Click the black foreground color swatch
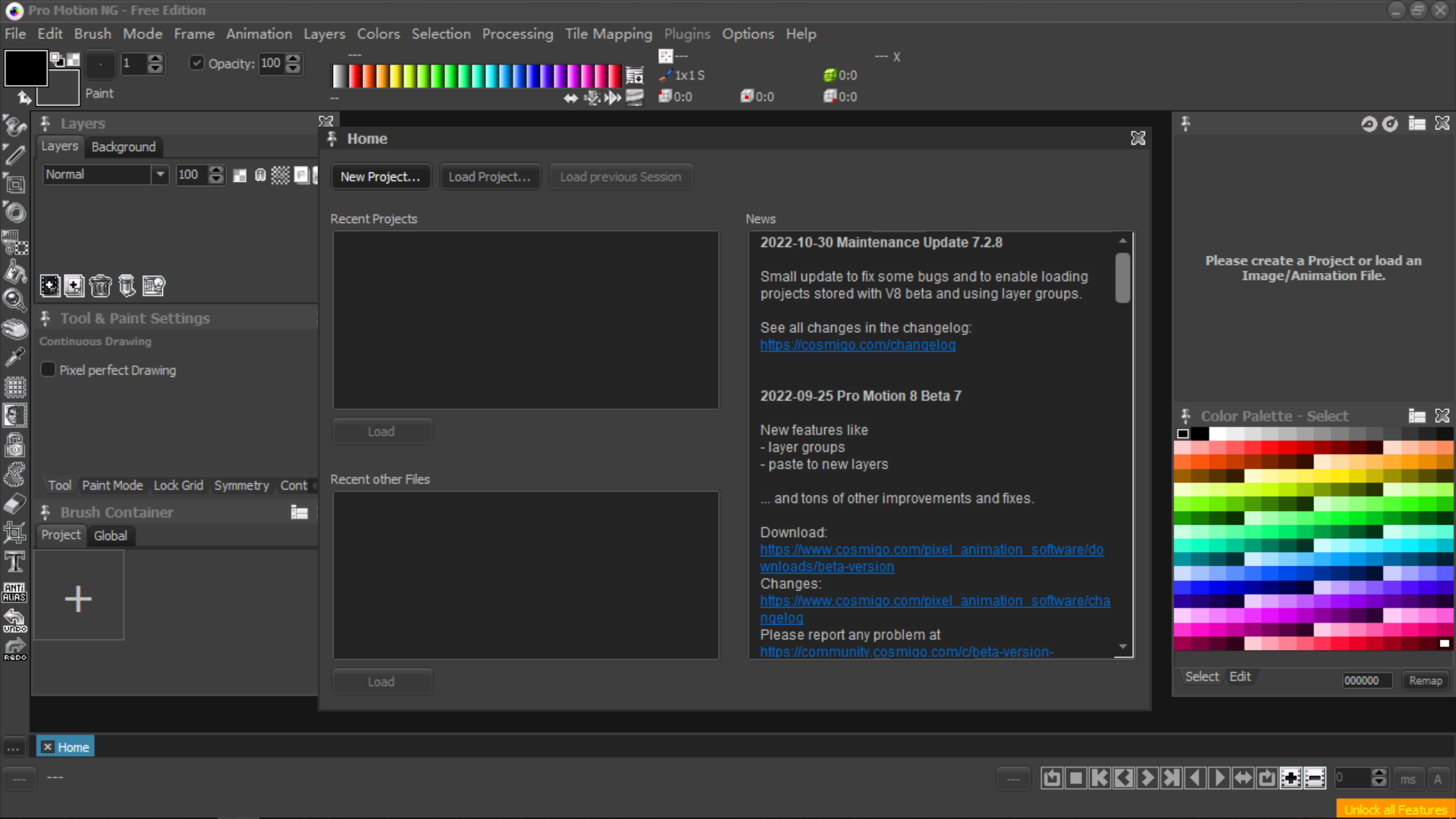Viewport: 1456px width, 819px height. (x=26, y=67)
